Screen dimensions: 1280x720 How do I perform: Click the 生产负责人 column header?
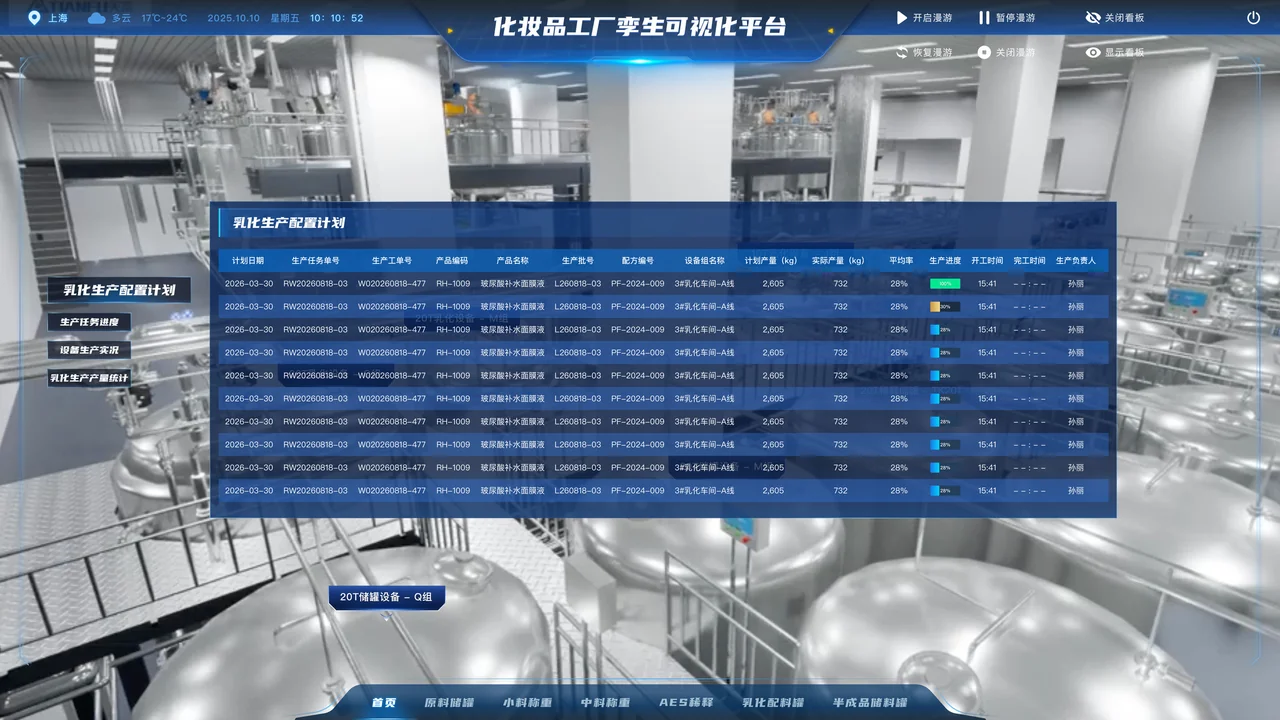[x=1076, y=261]
